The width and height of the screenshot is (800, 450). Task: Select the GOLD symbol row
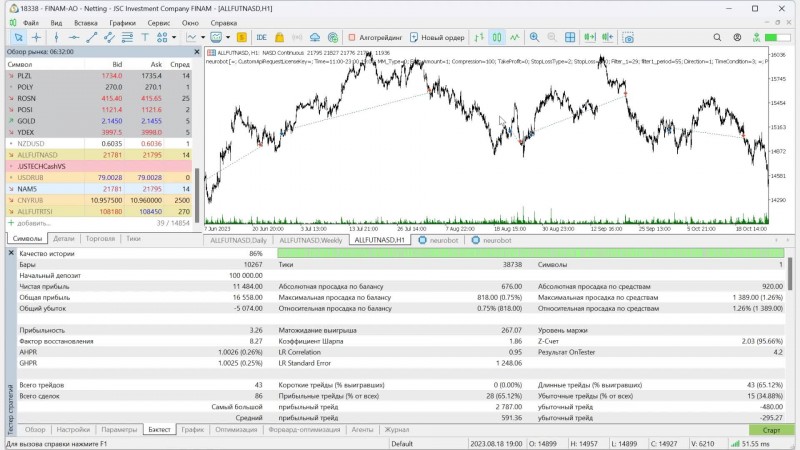99,121
